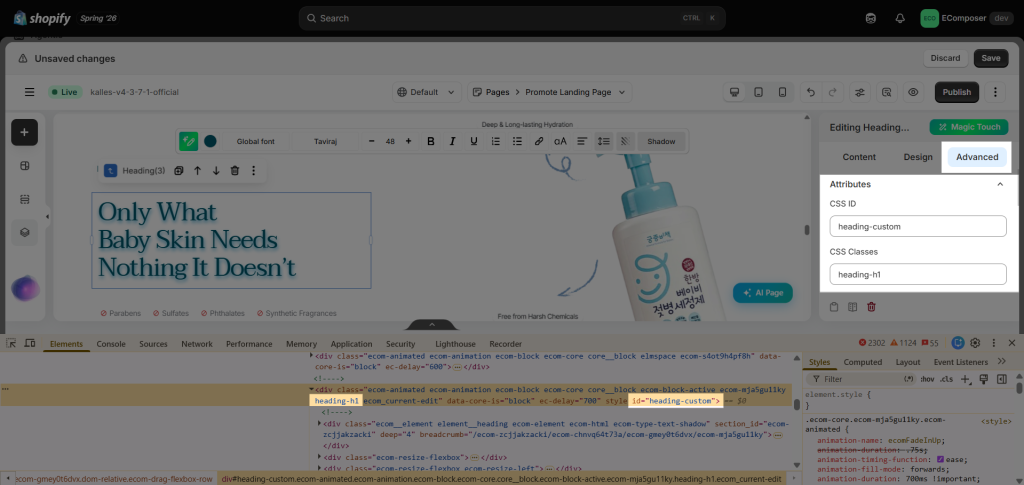Click the Publish button

957,92
